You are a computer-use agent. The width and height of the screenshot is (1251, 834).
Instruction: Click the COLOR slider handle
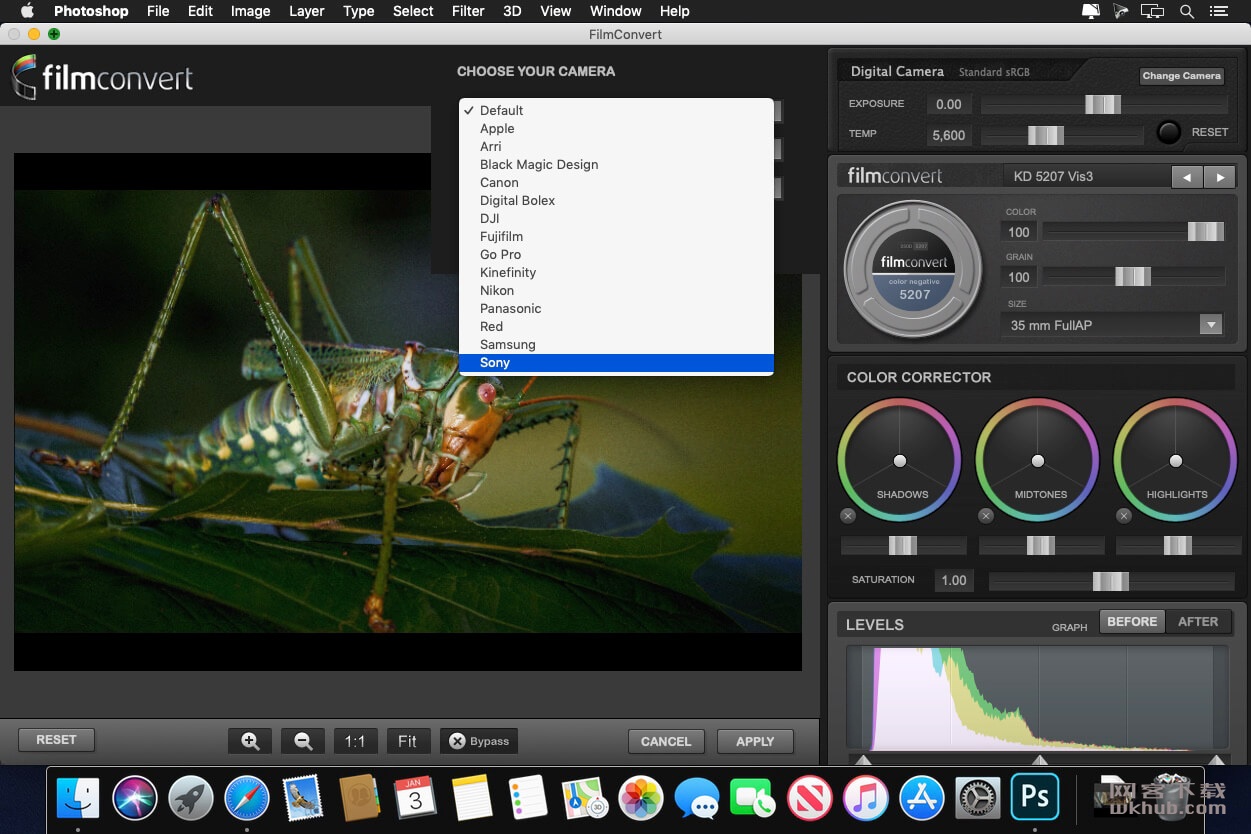pyautogui.click(x=1206, y=231)
